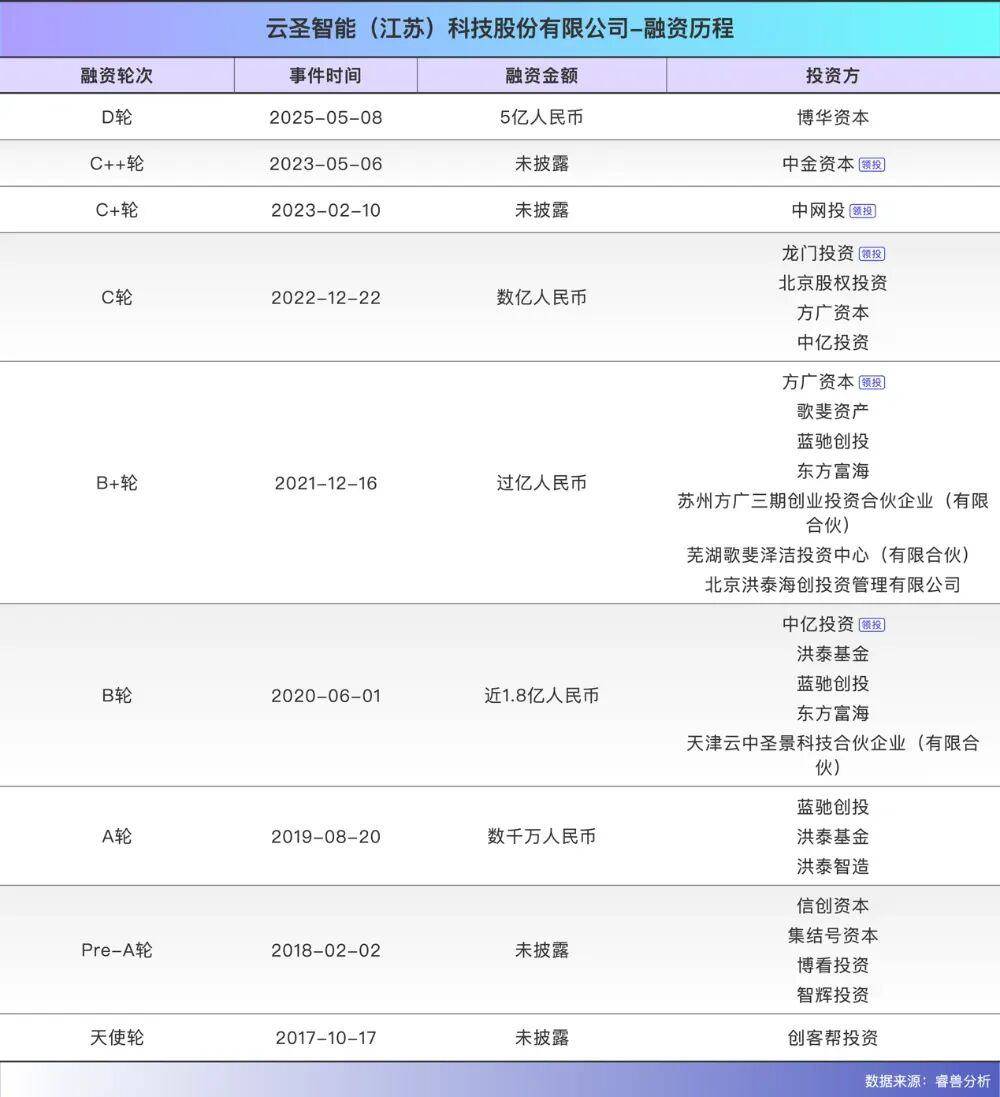Select the date 2022-12-22

click(x=326, y=298)
